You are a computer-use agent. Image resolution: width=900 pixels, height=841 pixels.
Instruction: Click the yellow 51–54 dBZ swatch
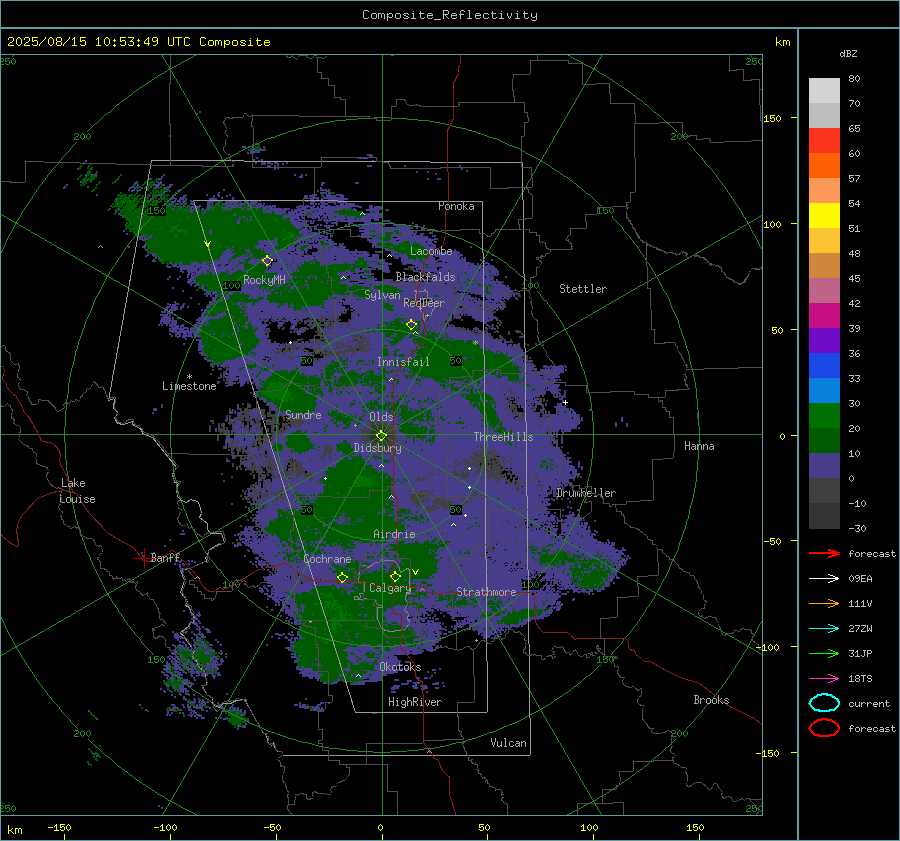click(x=824, y=216)
